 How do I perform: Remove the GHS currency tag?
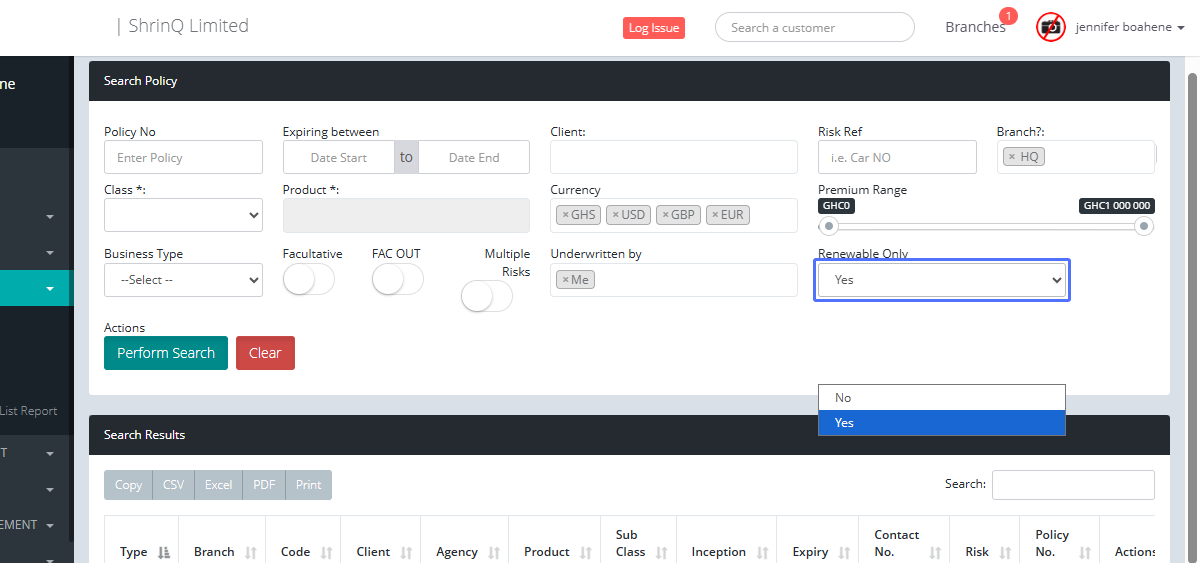pos(565,215)
